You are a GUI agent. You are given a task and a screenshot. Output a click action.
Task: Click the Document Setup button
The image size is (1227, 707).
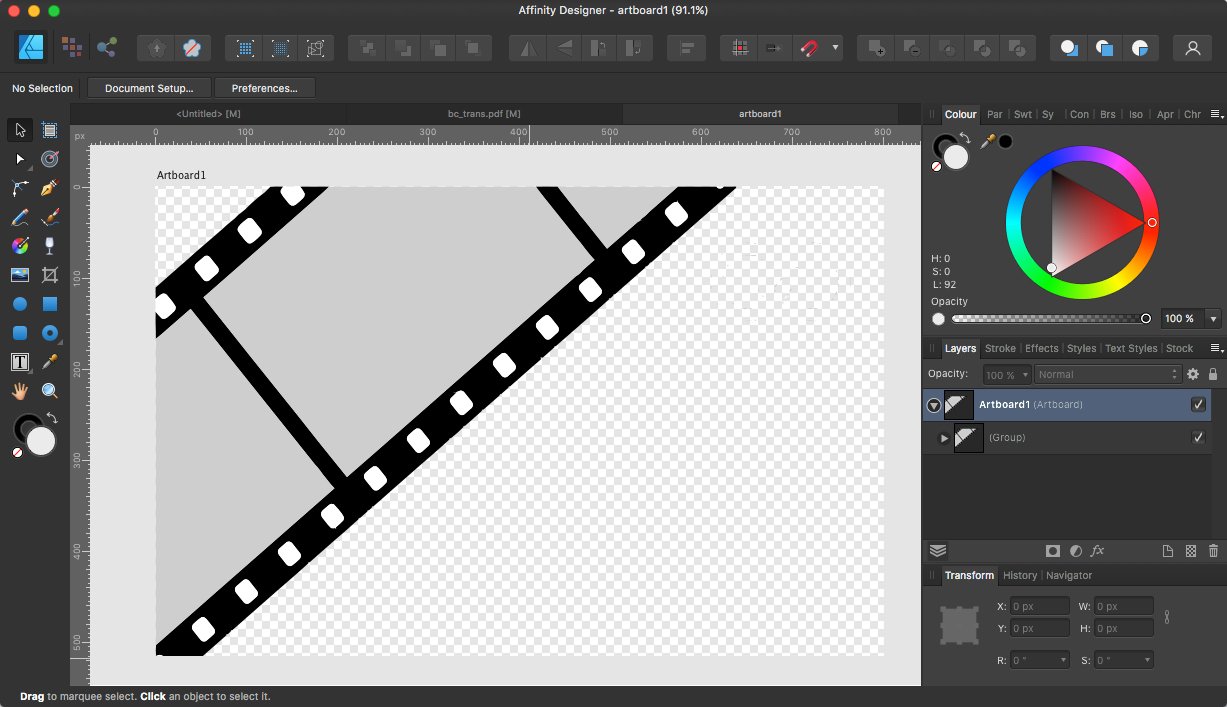(148, 88)
